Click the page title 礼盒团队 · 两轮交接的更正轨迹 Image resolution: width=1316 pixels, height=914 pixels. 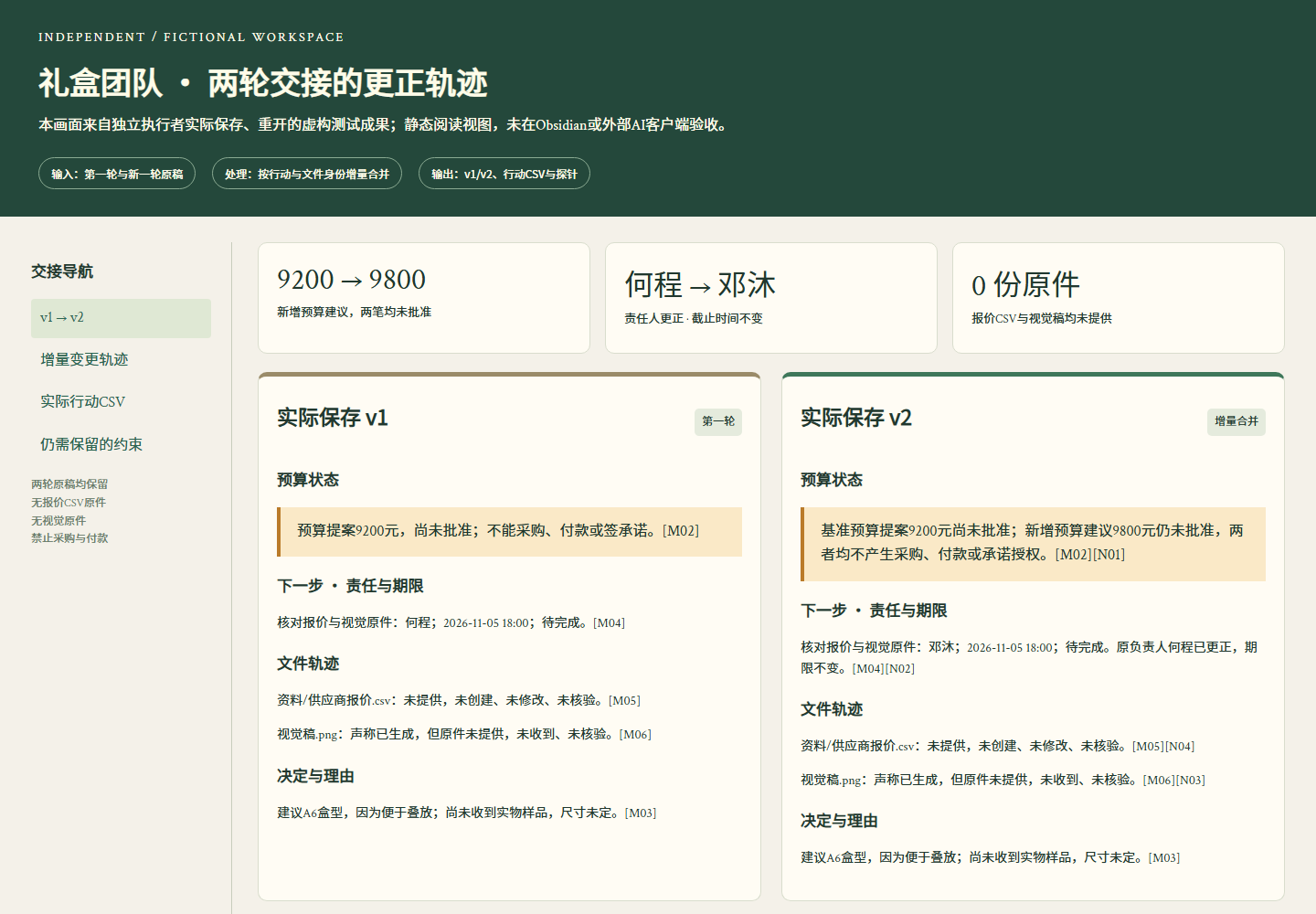[x=263, y=83]
